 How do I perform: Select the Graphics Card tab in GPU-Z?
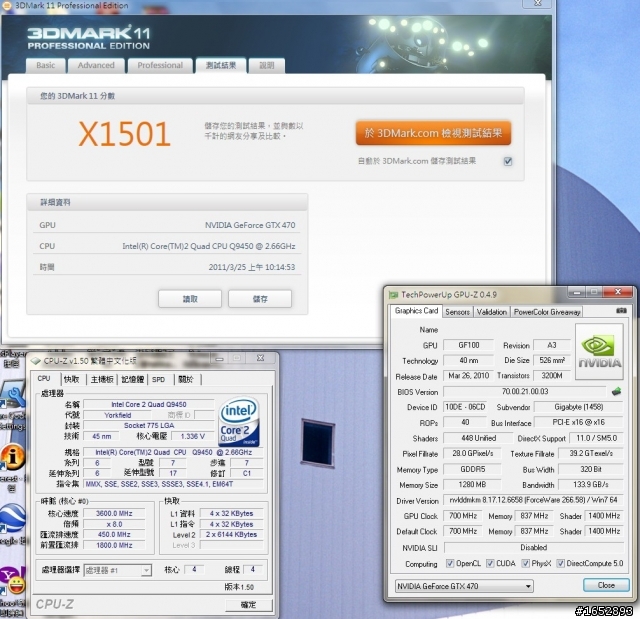[416, 311]
